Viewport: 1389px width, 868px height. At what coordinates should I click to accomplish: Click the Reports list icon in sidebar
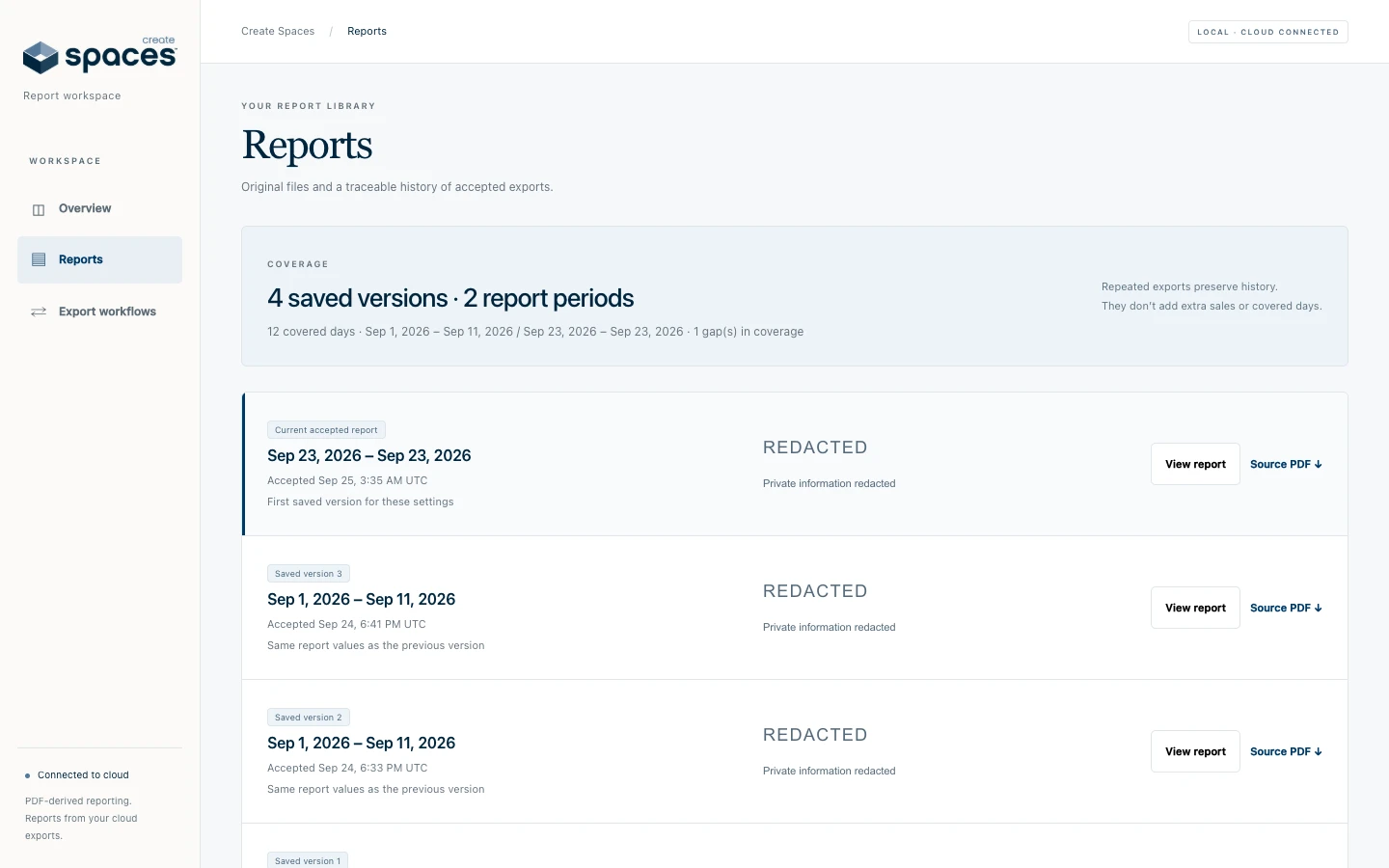click(39, 259)
